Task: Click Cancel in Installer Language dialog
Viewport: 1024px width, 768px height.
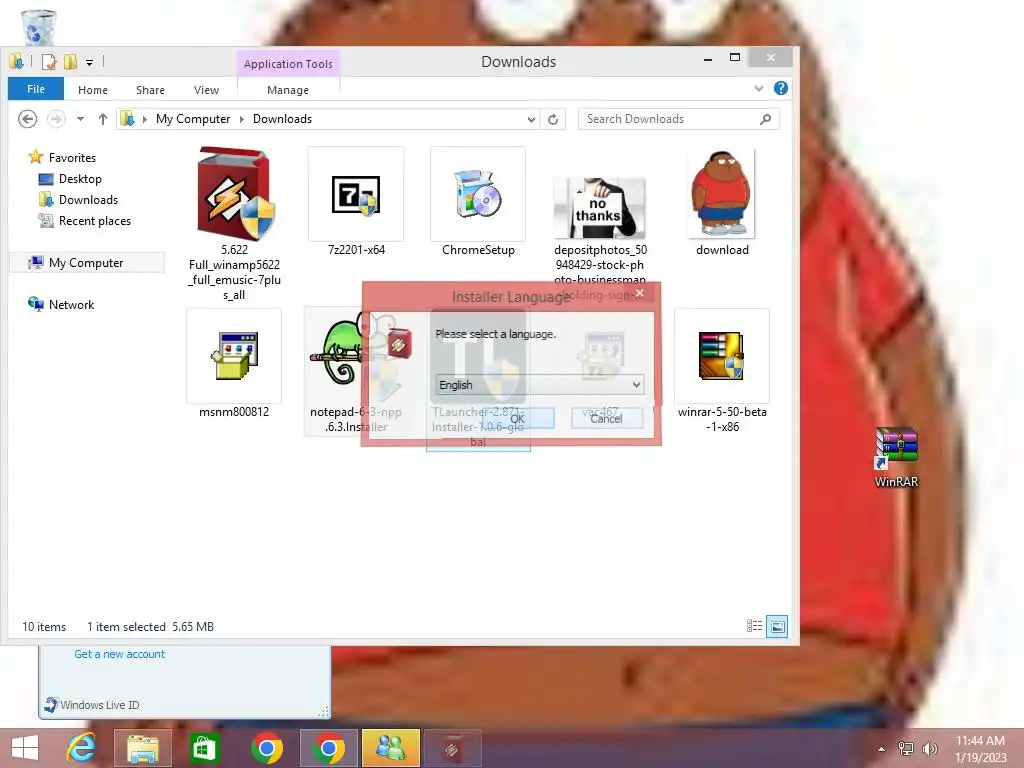Action: 607,419
